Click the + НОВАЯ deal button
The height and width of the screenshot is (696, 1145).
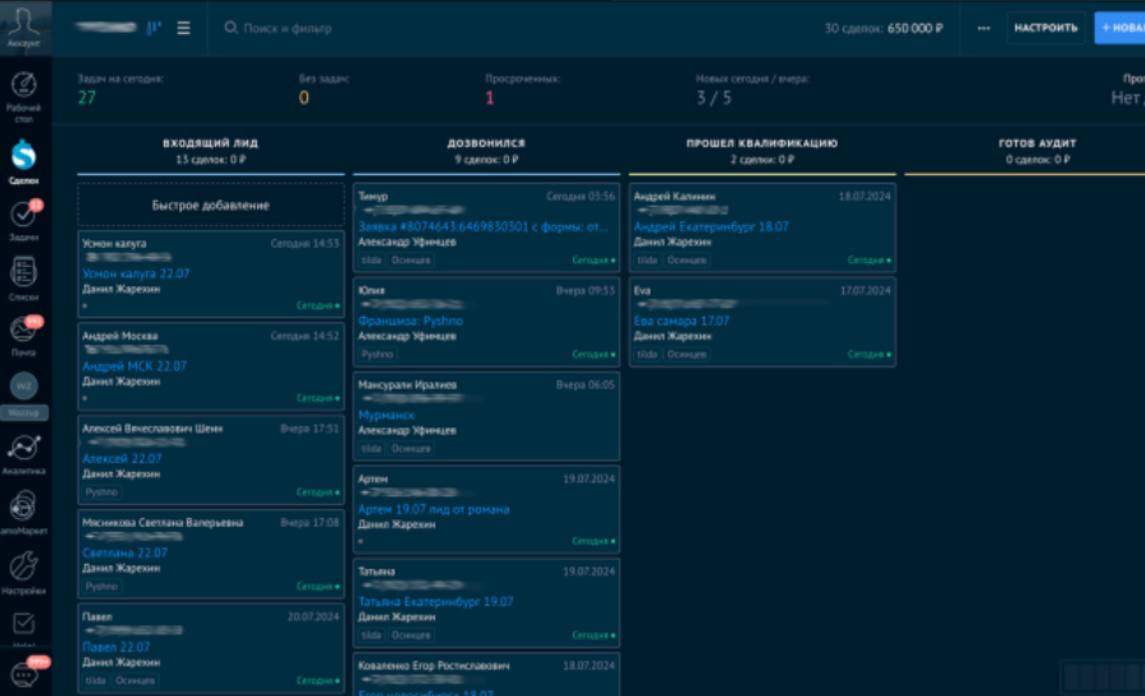[x=1120, y=28]
